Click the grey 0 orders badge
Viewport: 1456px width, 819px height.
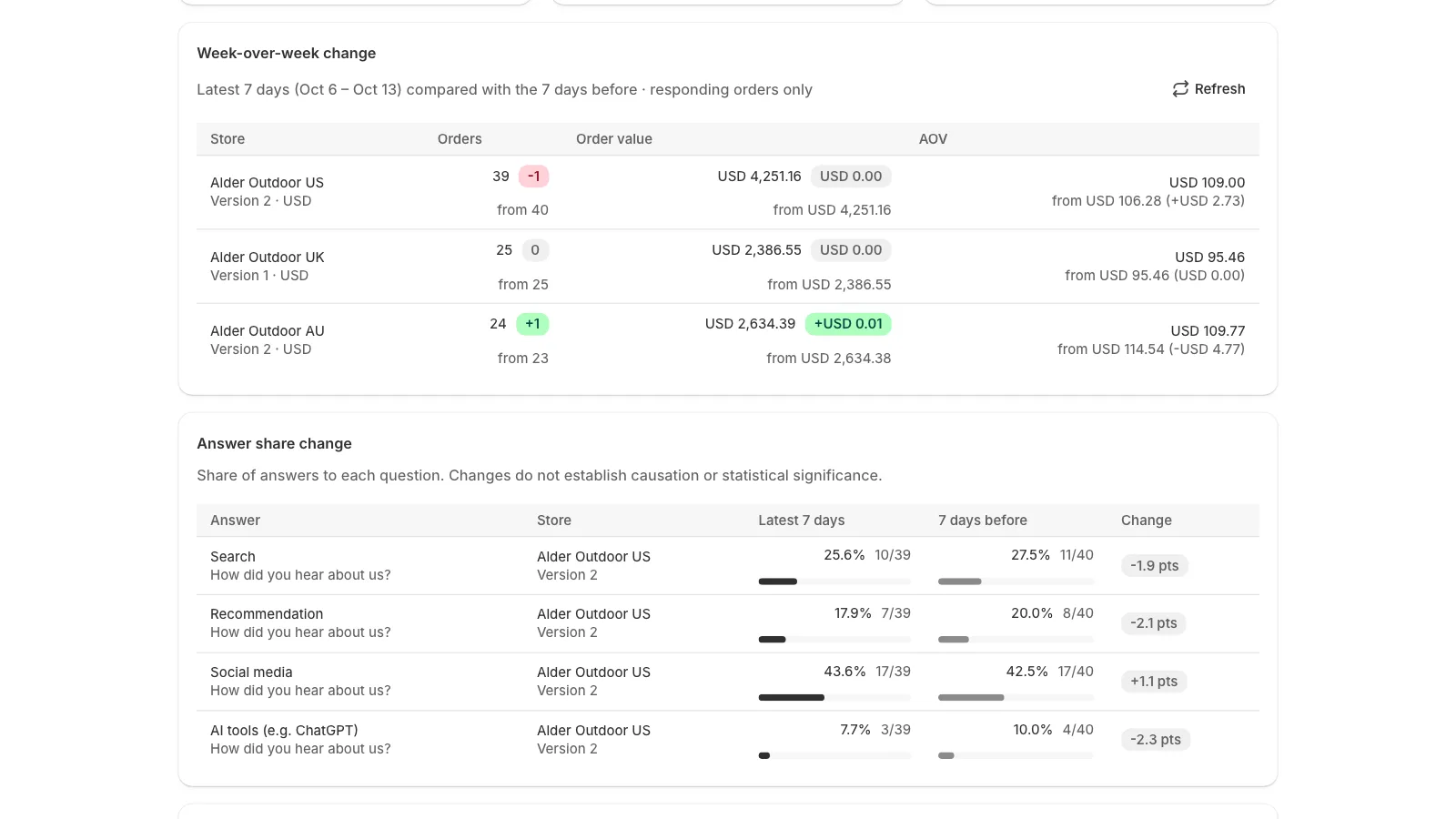[535, 250]
